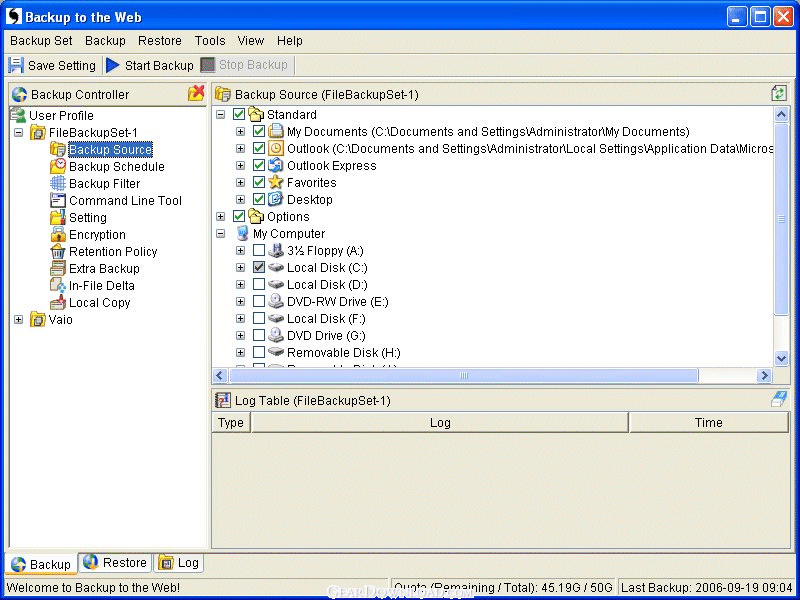Click the Vaio backup set folder icon
Screen dimensions: 800x600
click(x=38, y=320)
